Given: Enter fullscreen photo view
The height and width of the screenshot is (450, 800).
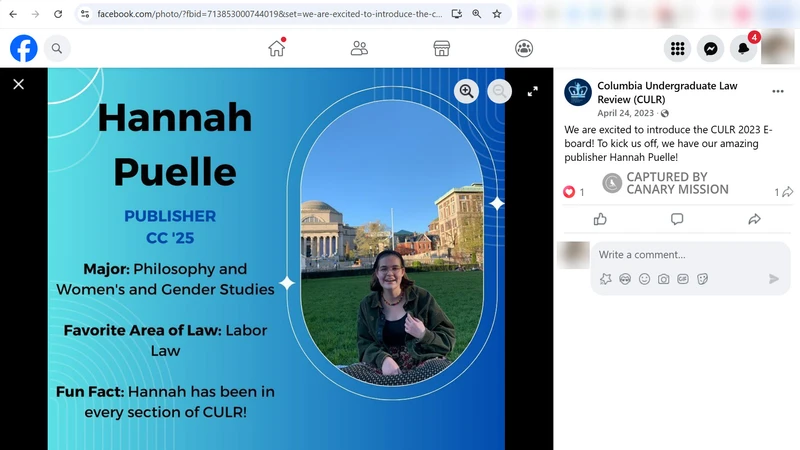Looking at the screenshot, I should [533, 91].
